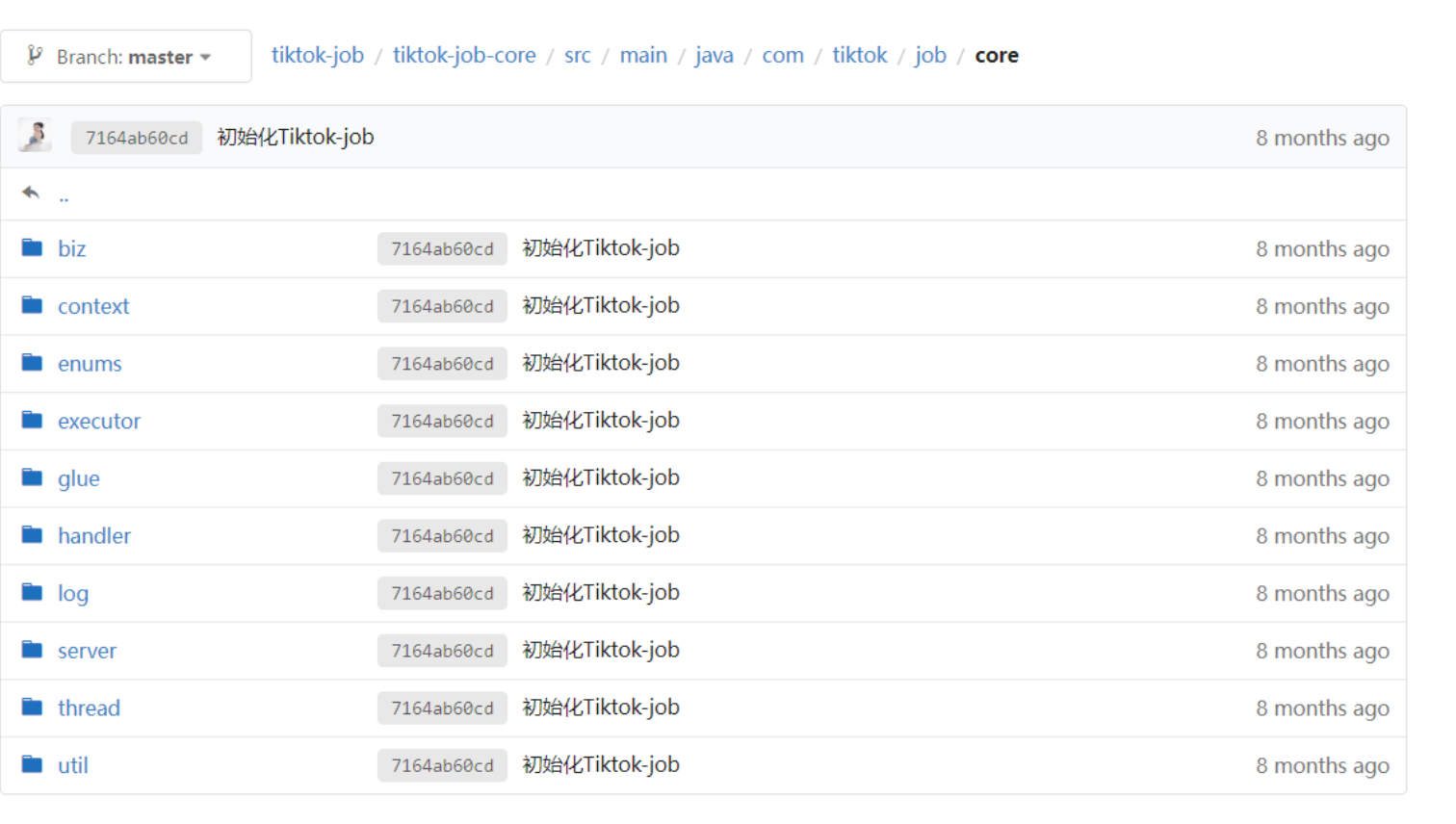Click the glue folder icon
This screenshot has height=824, width=1456.
tap(33, 478)
